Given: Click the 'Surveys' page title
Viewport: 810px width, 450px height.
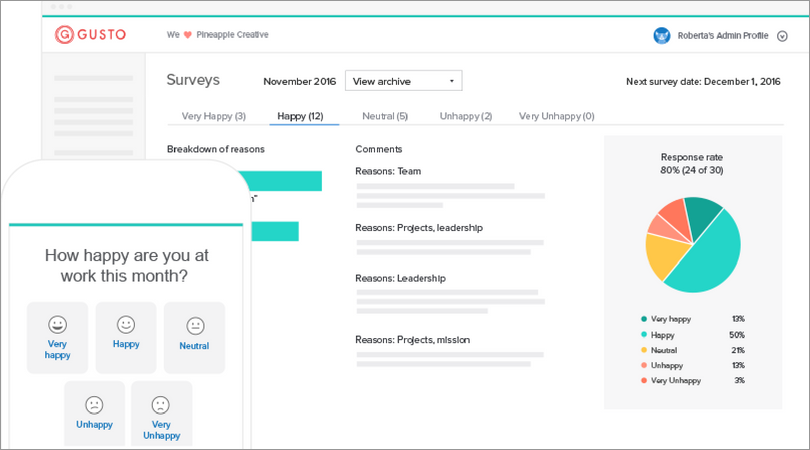Looking at the screenshot, I should click(x=193, y=80).
